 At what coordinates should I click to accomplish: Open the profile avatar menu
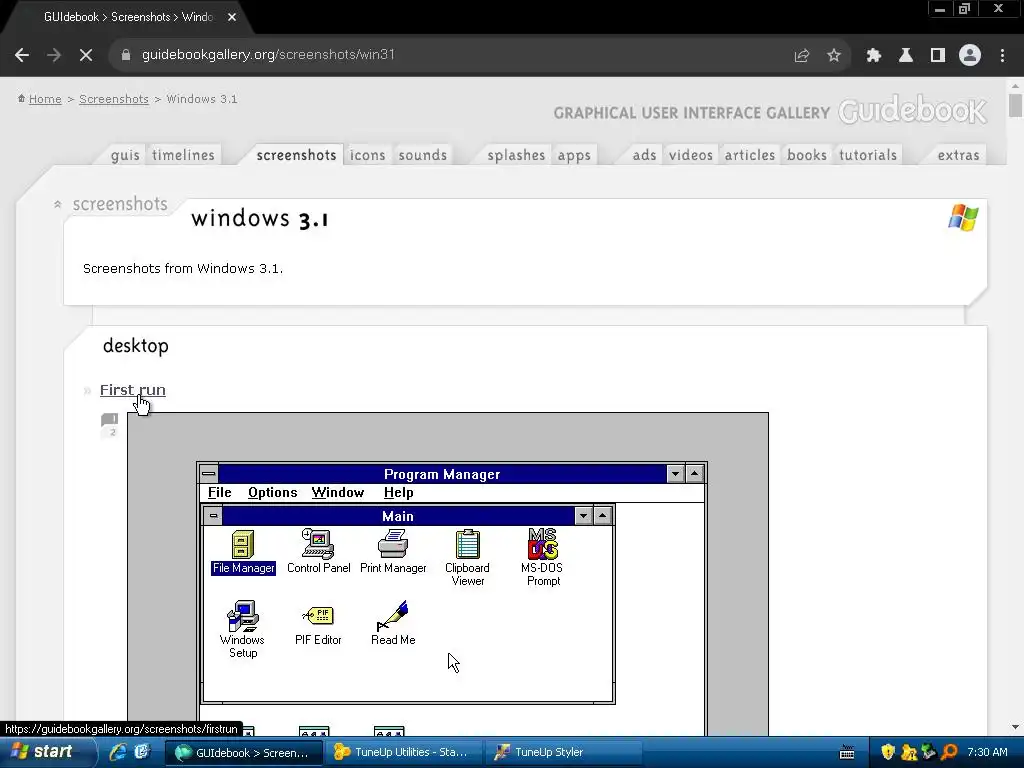coord(970,56)
